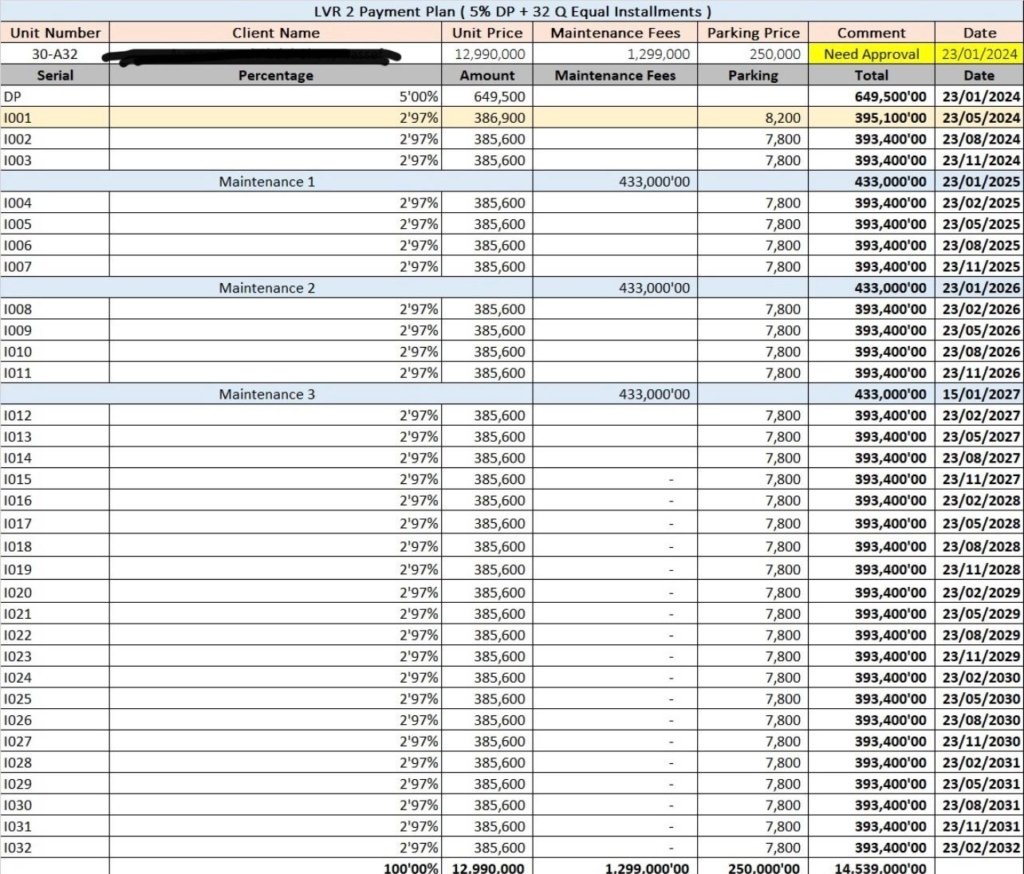Click date cell '23/05/2024'
The width and height of the screenshot is (1024, 874).
tap(980, 118)
